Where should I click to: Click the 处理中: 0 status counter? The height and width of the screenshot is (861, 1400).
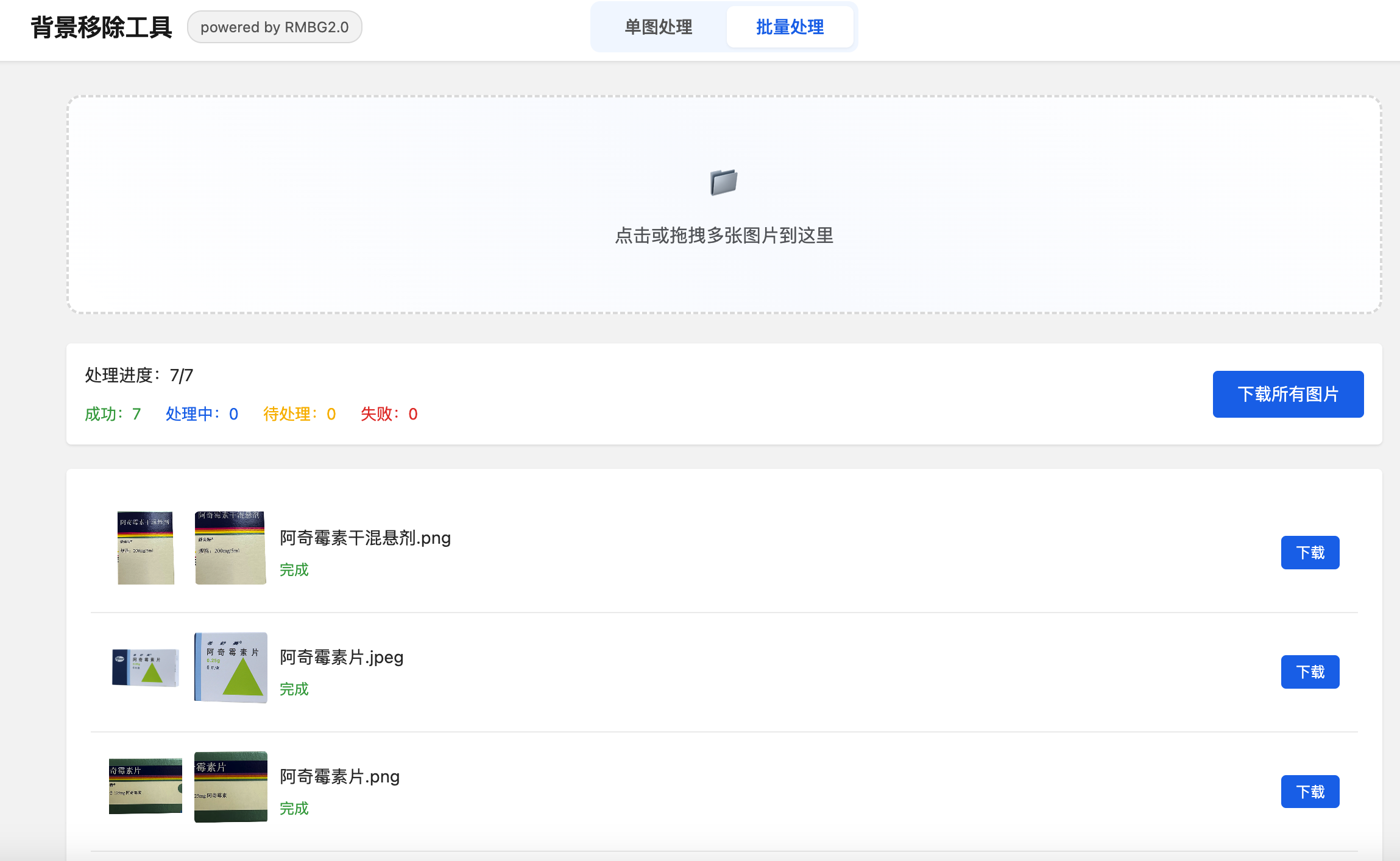pos(202,414)
